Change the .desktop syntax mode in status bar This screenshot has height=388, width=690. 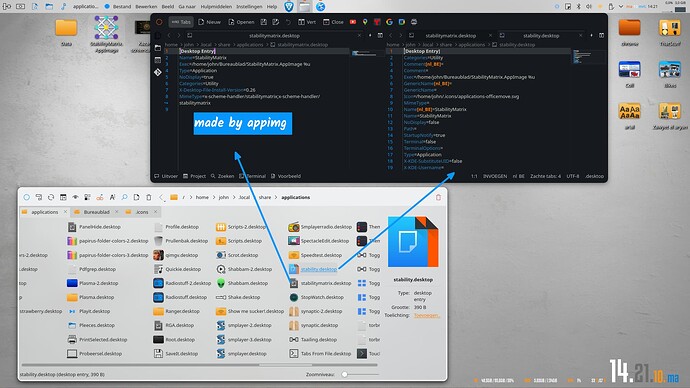tap(594, 176)
